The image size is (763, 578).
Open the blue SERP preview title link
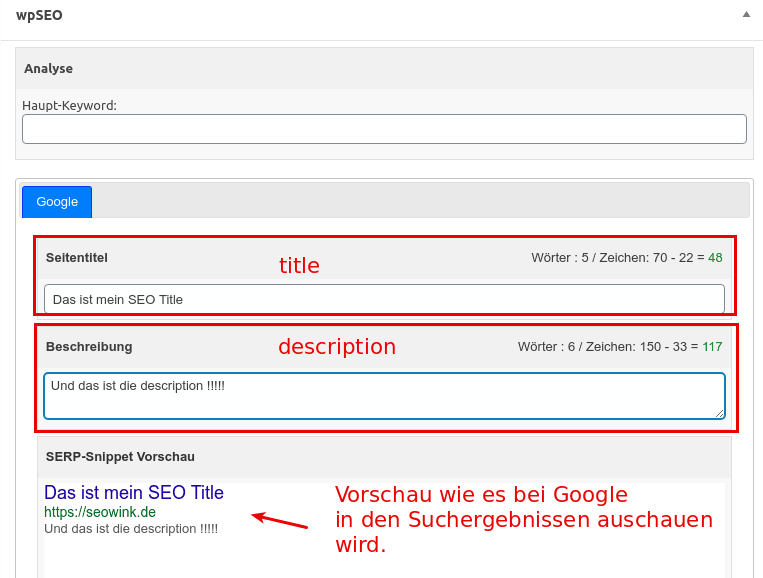click(x=134, y=492)
